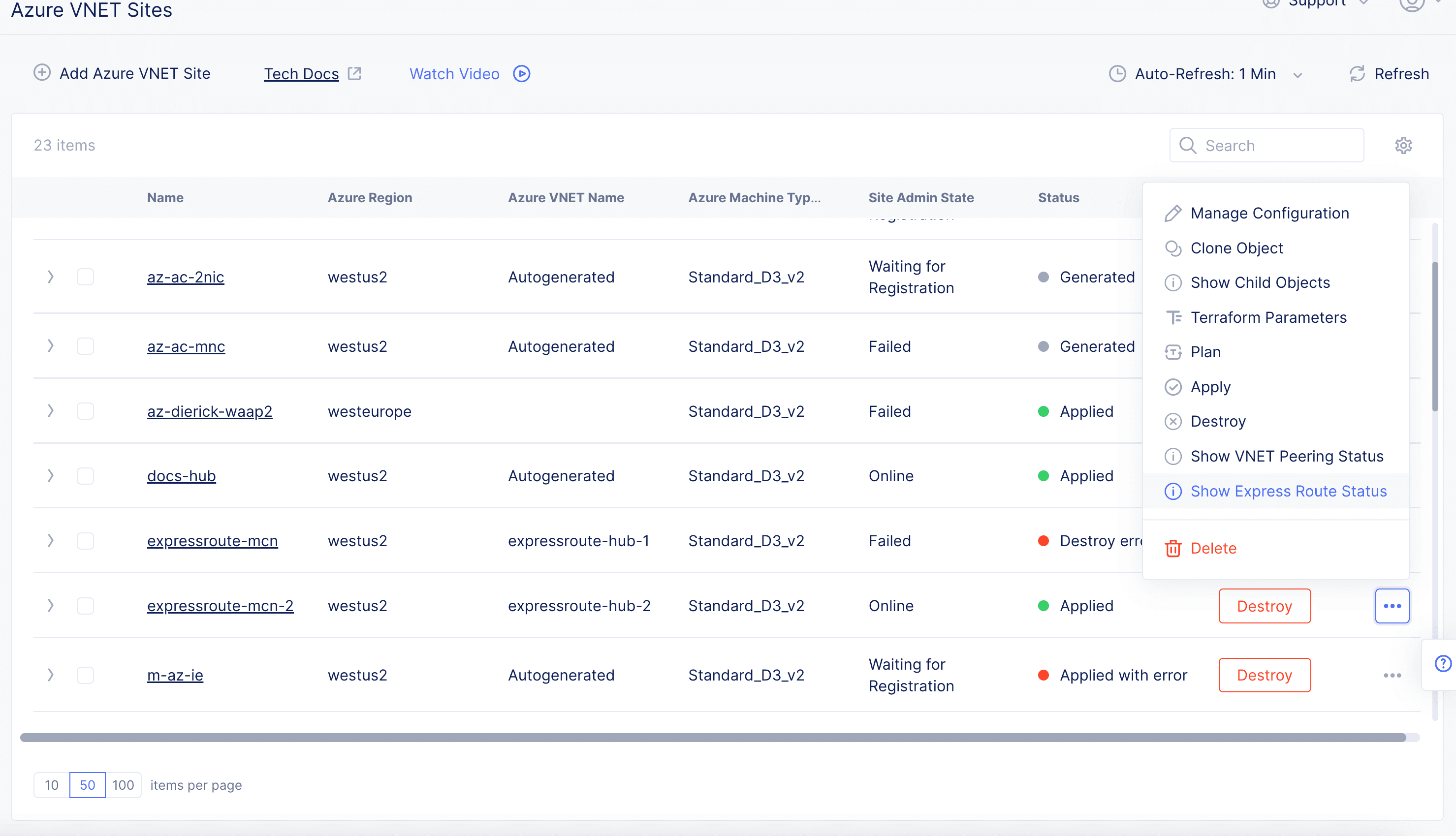Viewport: 1456px width, 836px height.
Task: Open the Auto-Refresh interval dropdown arrow
Action: [x=1298, y=75]
